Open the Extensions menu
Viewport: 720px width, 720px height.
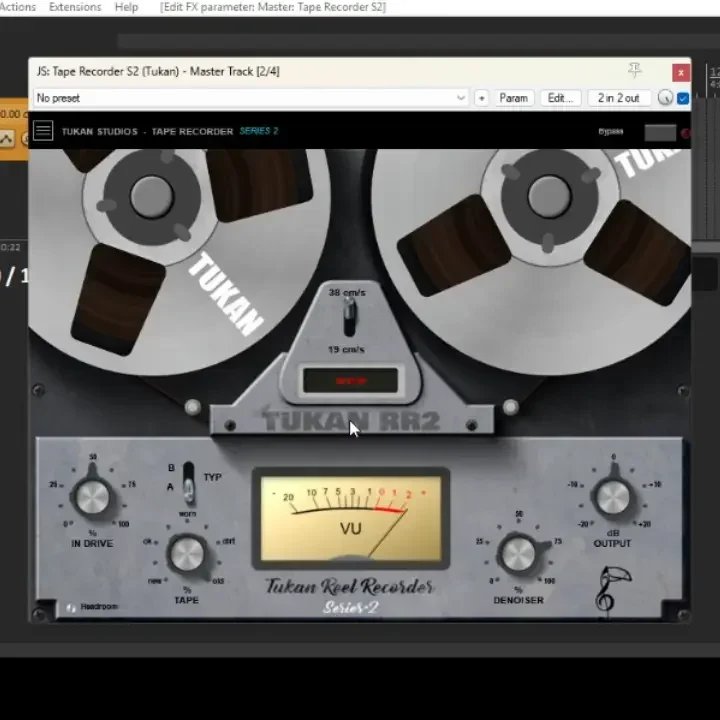pyautogui.click(x=75, y=7)
